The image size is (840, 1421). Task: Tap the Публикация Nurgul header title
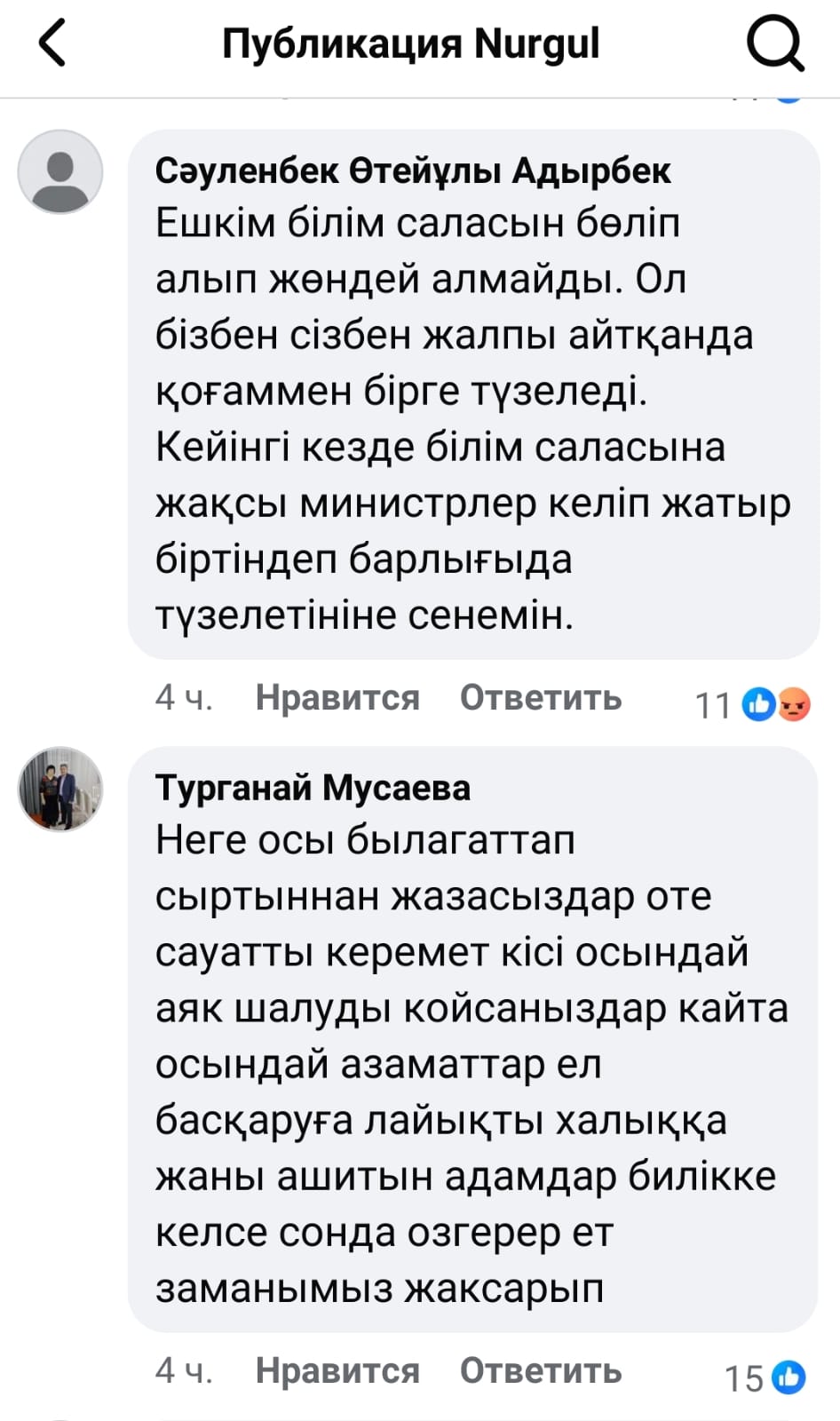pyautogui.click(x=410, y=44)
